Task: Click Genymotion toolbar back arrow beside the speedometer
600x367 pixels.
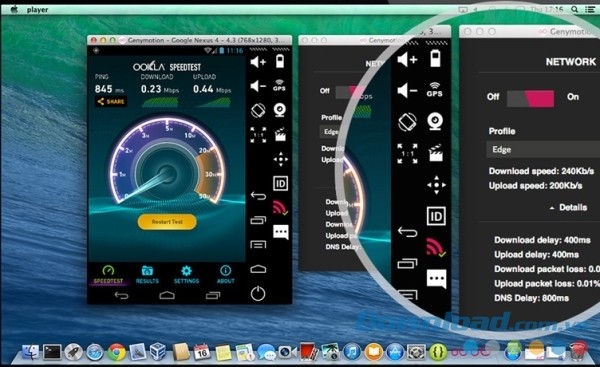Action: (x=258, y=196)
